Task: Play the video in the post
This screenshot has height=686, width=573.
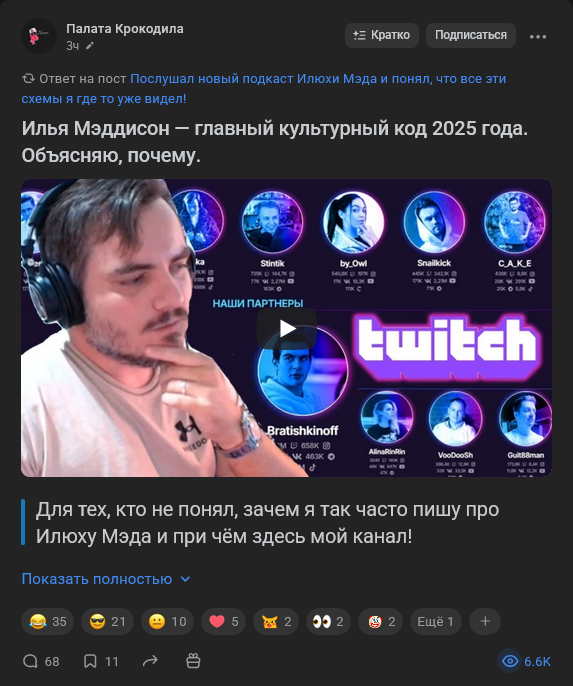Action: tap(286, 328)
